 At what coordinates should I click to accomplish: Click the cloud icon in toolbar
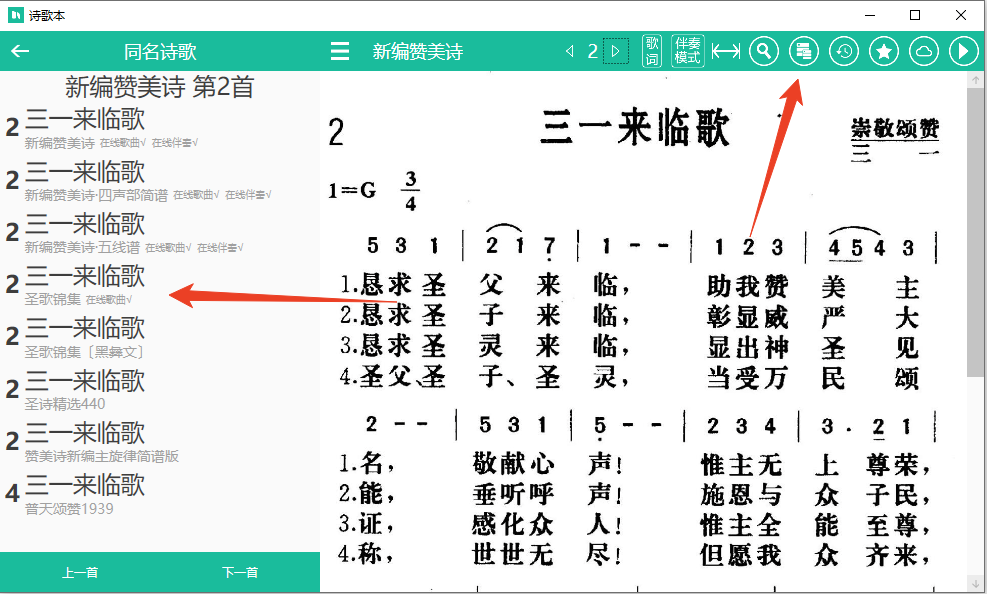tap(924, 52)
